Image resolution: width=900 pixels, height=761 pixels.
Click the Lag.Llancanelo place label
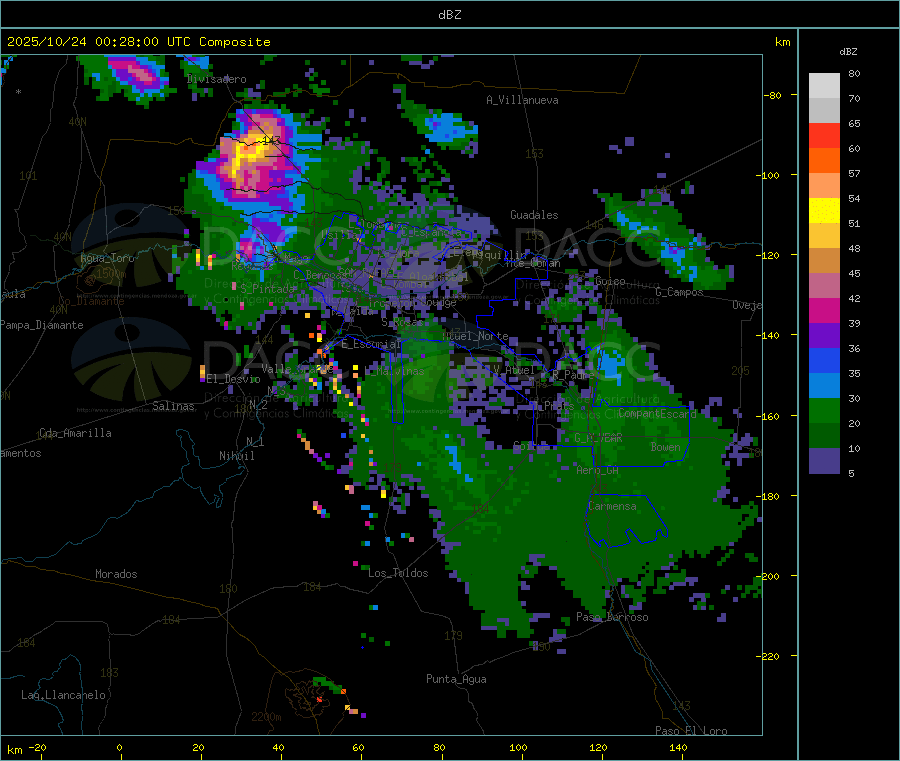coord(64,695)
